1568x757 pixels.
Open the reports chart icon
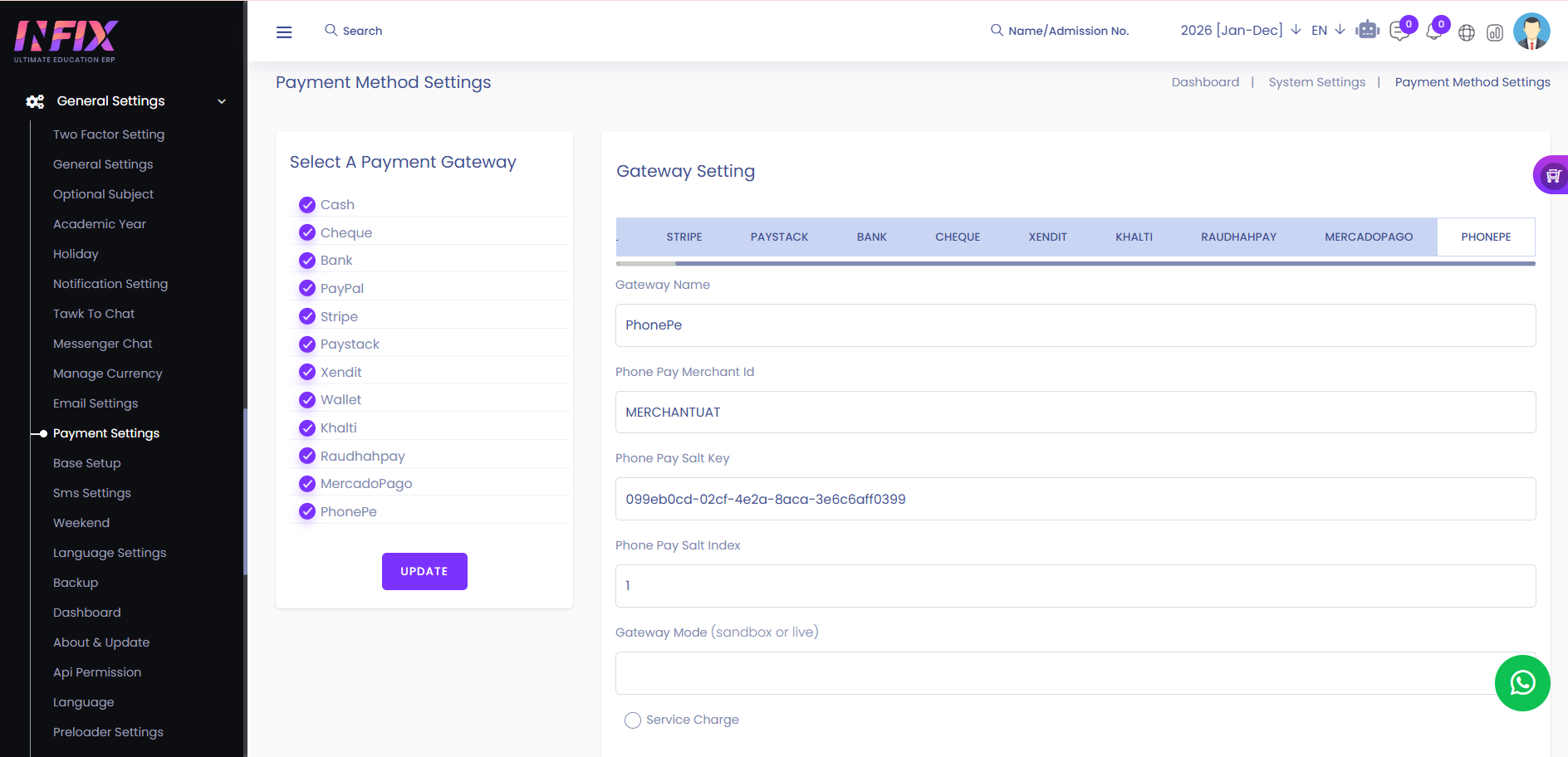pyautogui.click(x=1495, y=32)
